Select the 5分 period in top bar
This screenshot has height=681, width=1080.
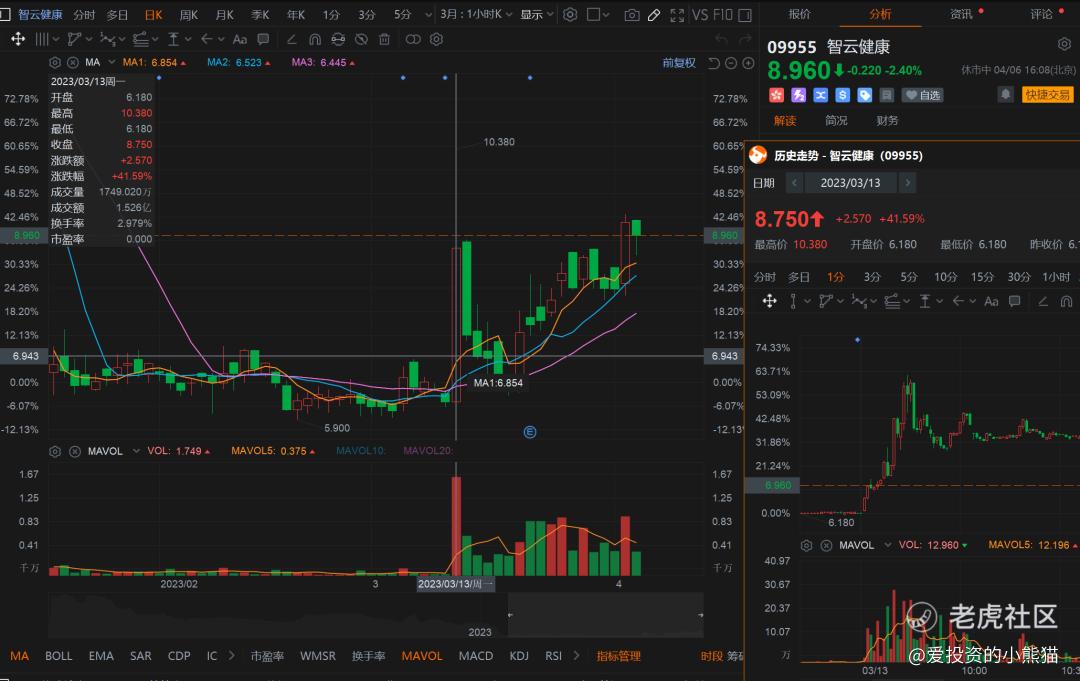402,14
